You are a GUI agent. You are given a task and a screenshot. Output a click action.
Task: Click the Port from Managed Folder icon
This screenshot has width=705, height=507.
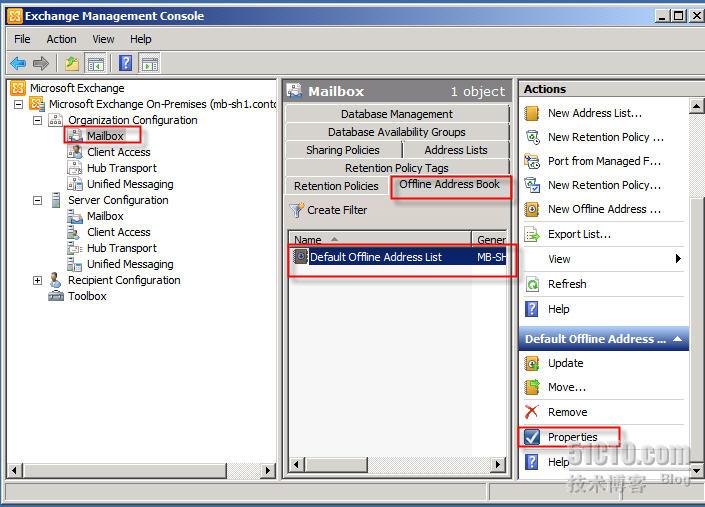click(x=532, y=161)
